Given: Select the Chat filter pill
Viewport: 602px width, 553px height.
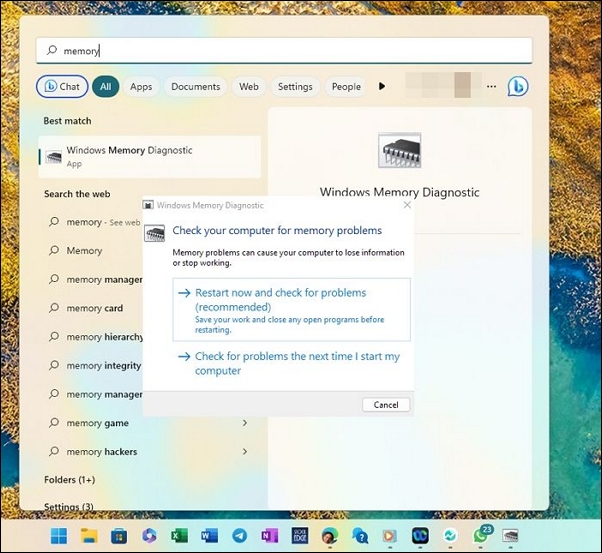Looking at the screenshot, I should point(62,87).
